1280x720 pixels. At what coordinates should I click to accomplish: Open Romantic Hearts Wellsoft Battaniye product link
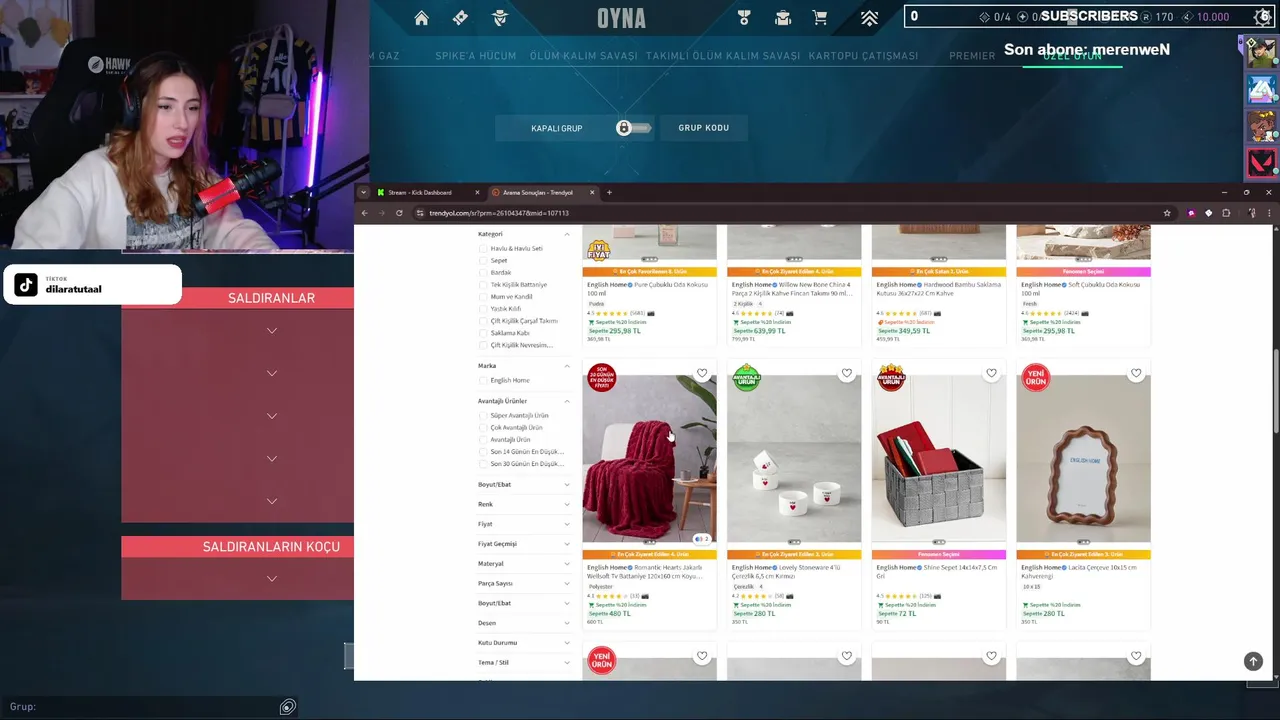click(x=645, y=571)
